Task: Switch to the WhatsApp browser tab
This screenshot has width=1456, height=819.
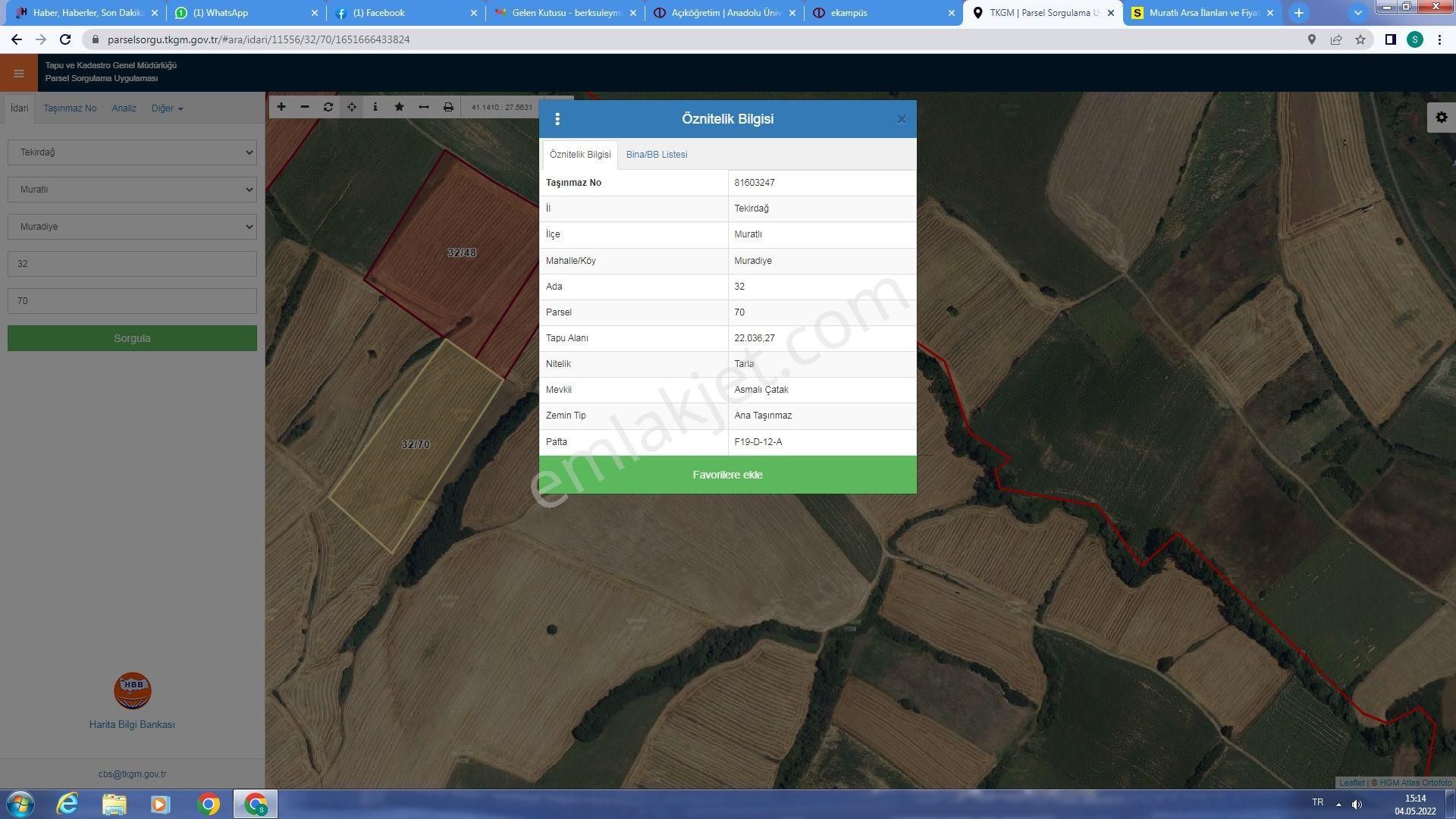Action: point(247,13)
